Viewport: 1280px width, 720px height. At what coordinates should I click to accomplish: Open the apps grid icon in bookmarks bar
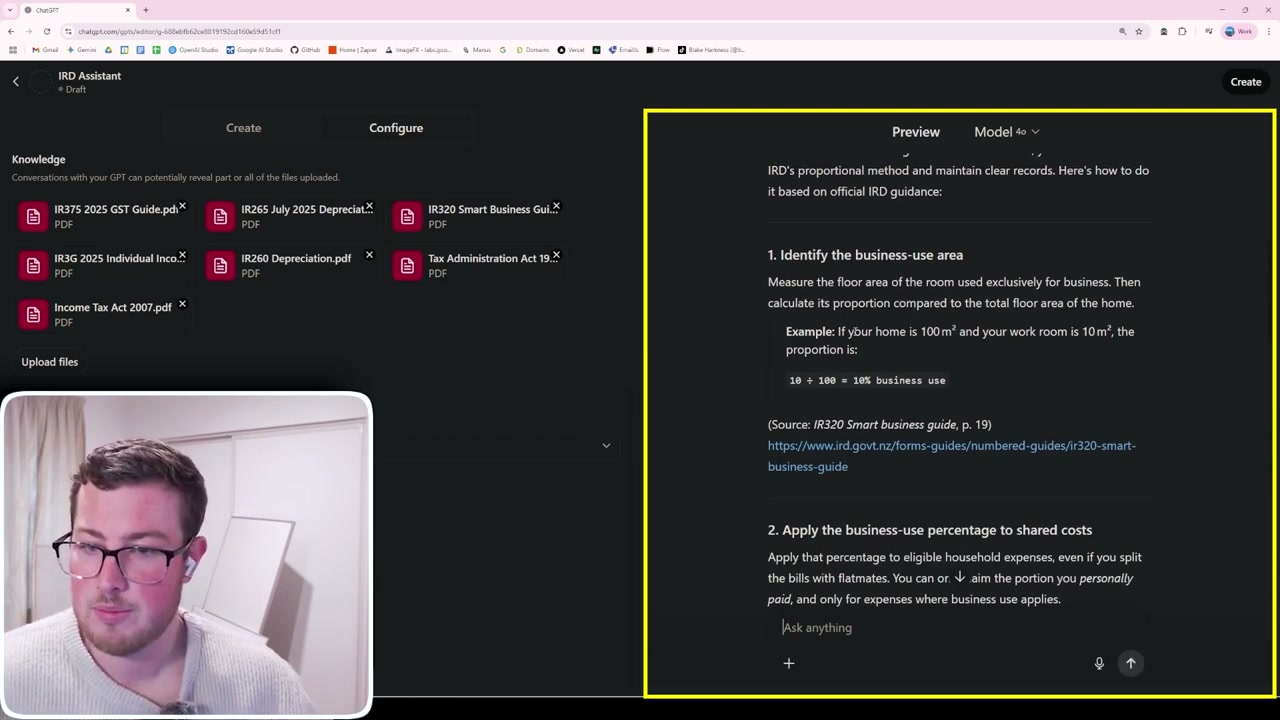(12, 50)
